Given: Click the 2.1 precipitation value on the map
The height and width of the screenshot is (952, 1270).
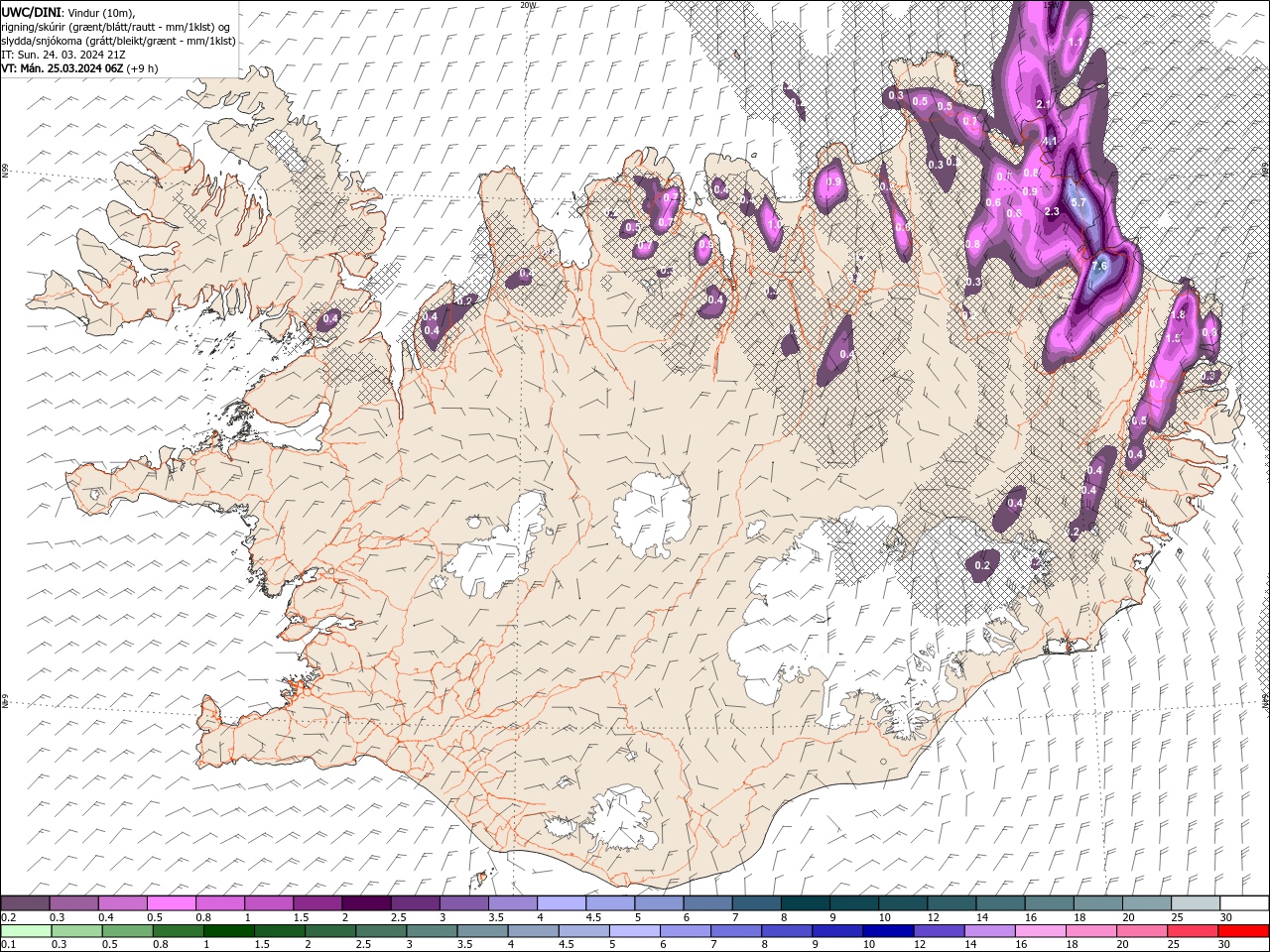Looking at the screenshot, I should 1043,104.
